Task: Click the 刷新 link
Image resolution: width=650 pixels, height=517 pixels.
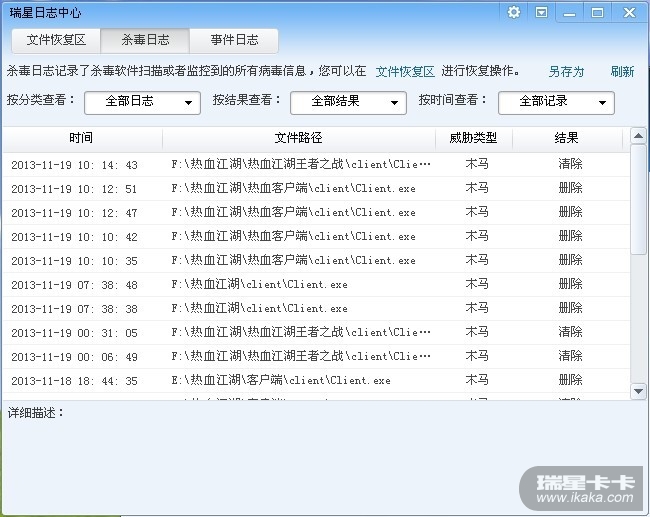Action: pyautogui.click(x=622, y=72)
